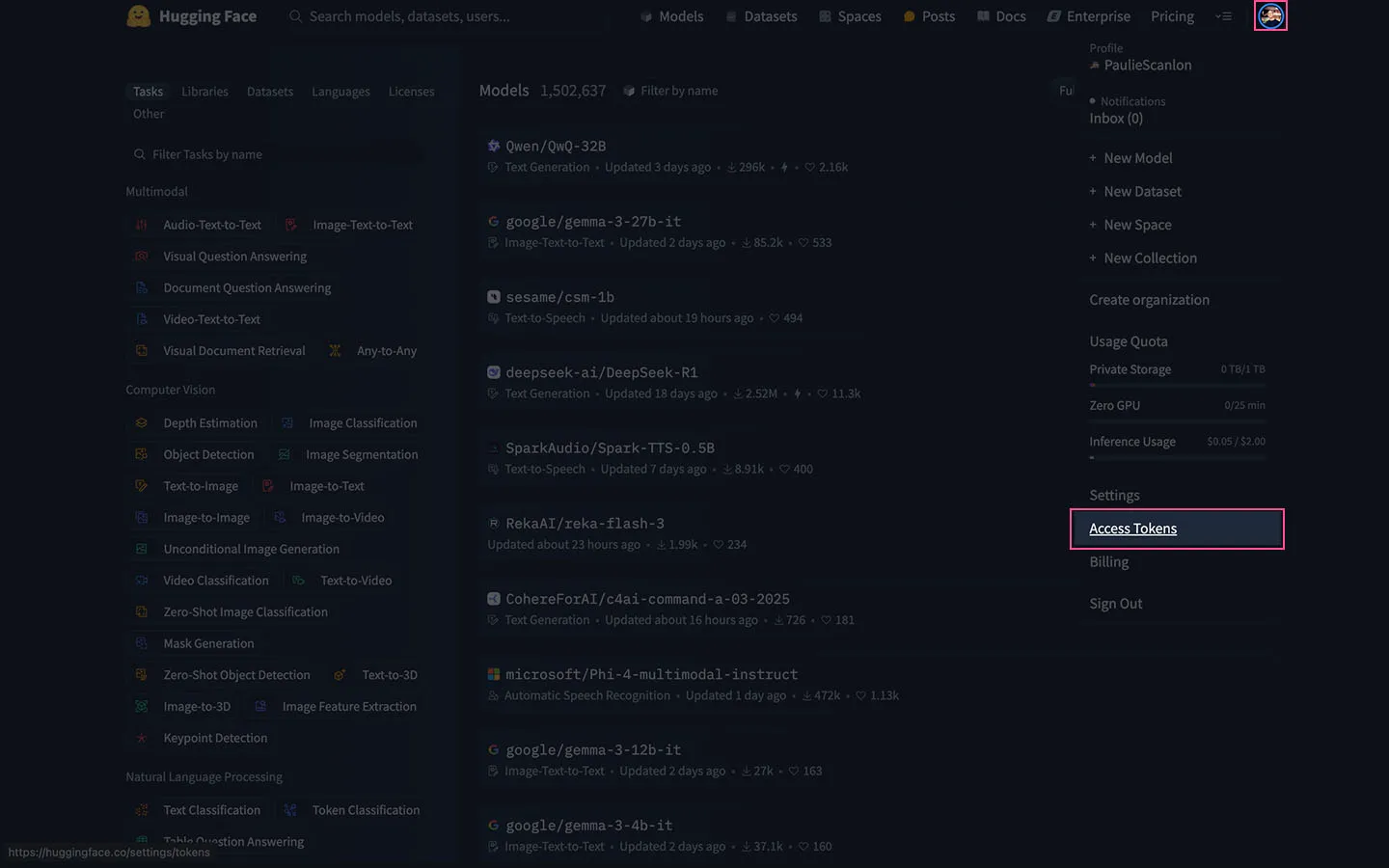Switch to the Datasets filter tab
This screenshot has width=1389, height=868.
270,92
